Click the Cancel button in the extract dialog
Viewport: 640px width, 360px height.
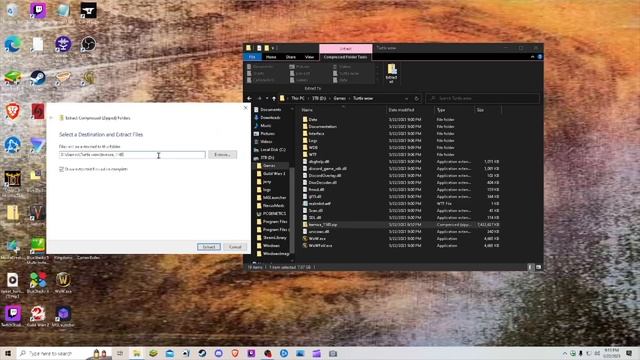[235, 247]
